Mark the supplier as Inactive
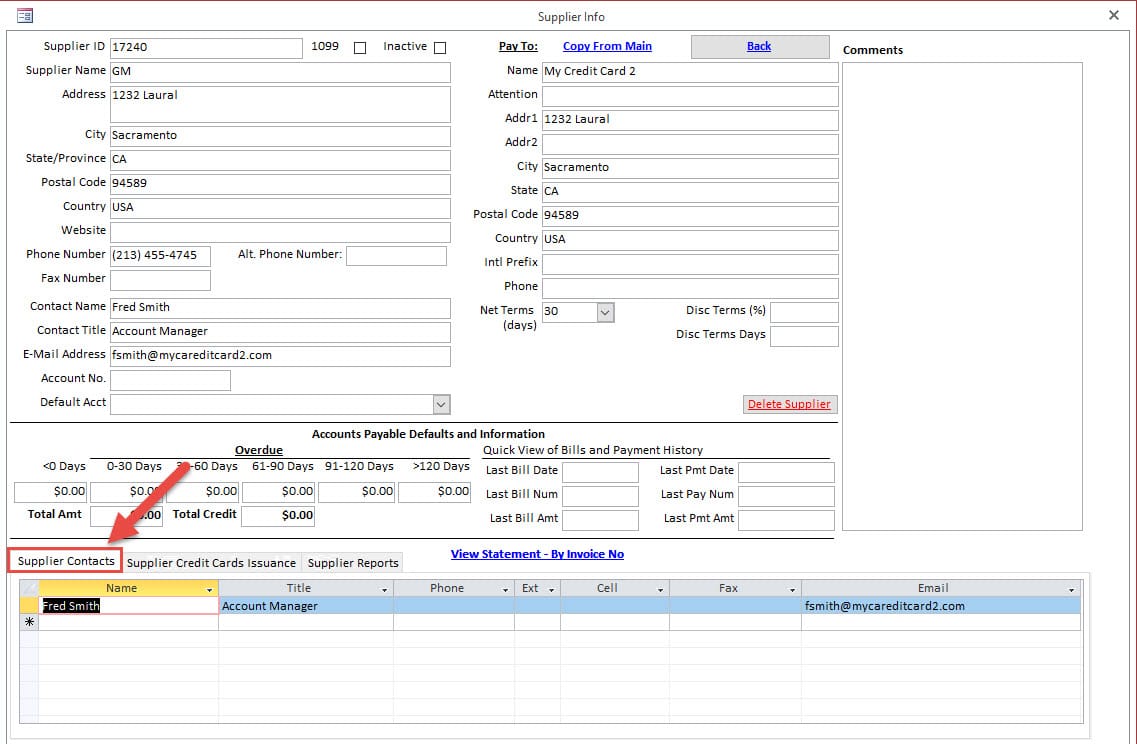Viewport: 1137px width, 744px height. [x=439, y=48]
